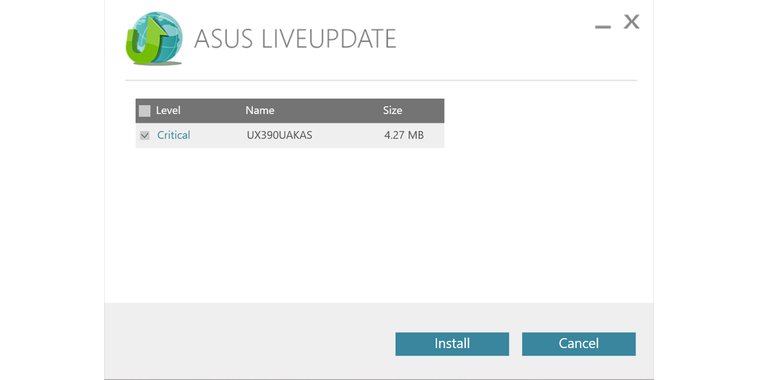760x380 pixels.
Task: Click gray footer area left of Install
Action: (250, 341)
